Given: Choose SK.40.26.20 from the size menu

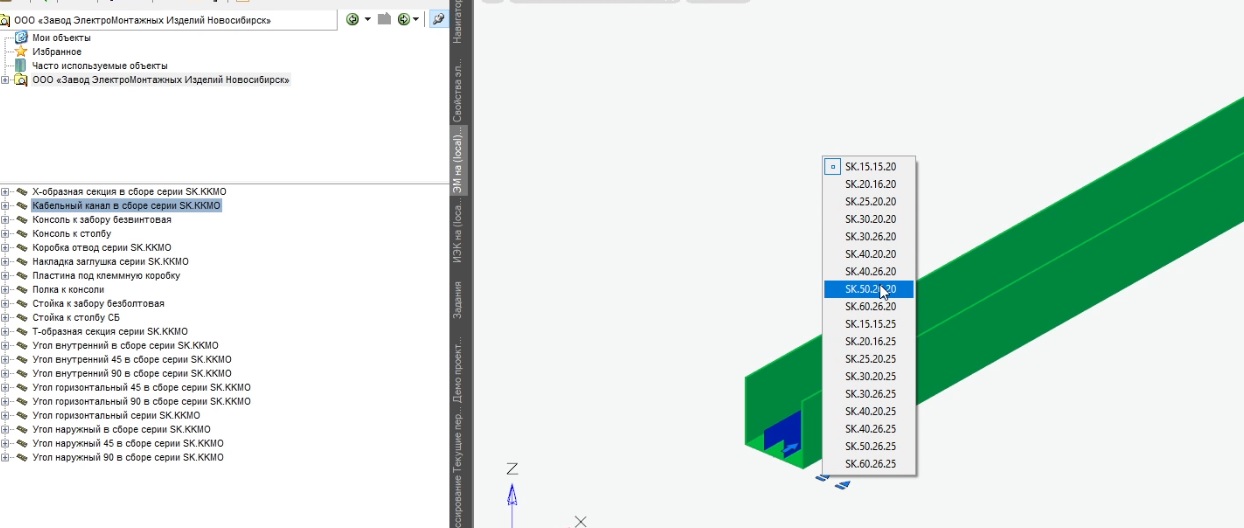Looking at the screenshot, I should [x=868, y=272].
